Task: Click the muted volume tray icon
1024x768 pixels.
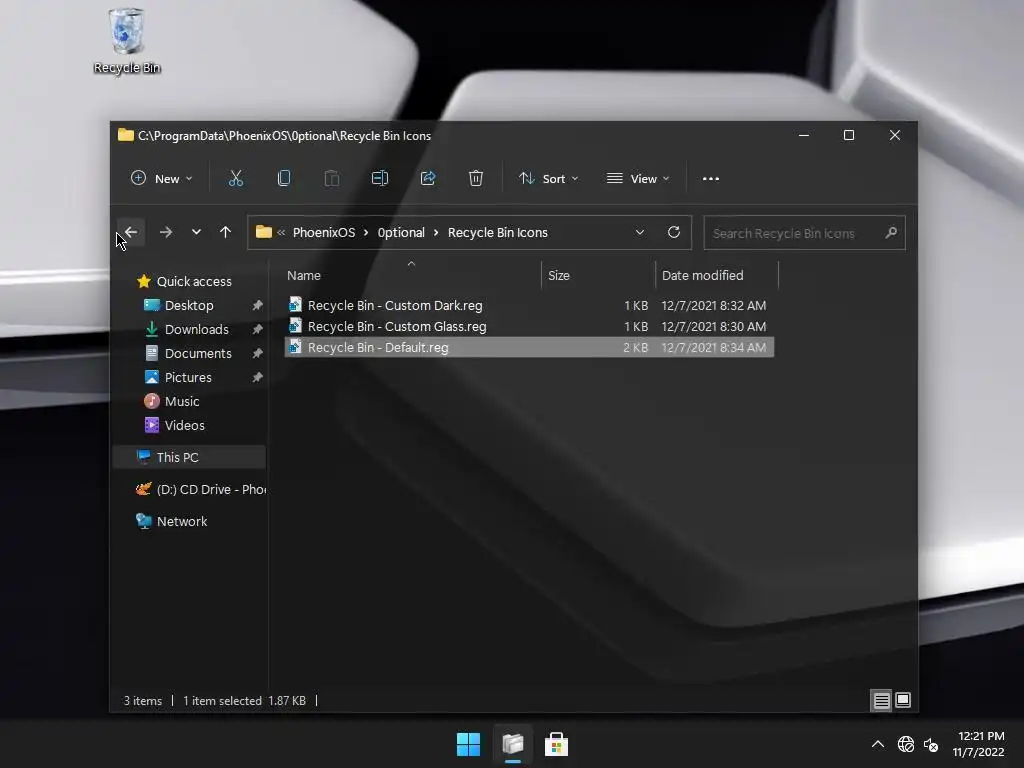Action: (931, 744)
